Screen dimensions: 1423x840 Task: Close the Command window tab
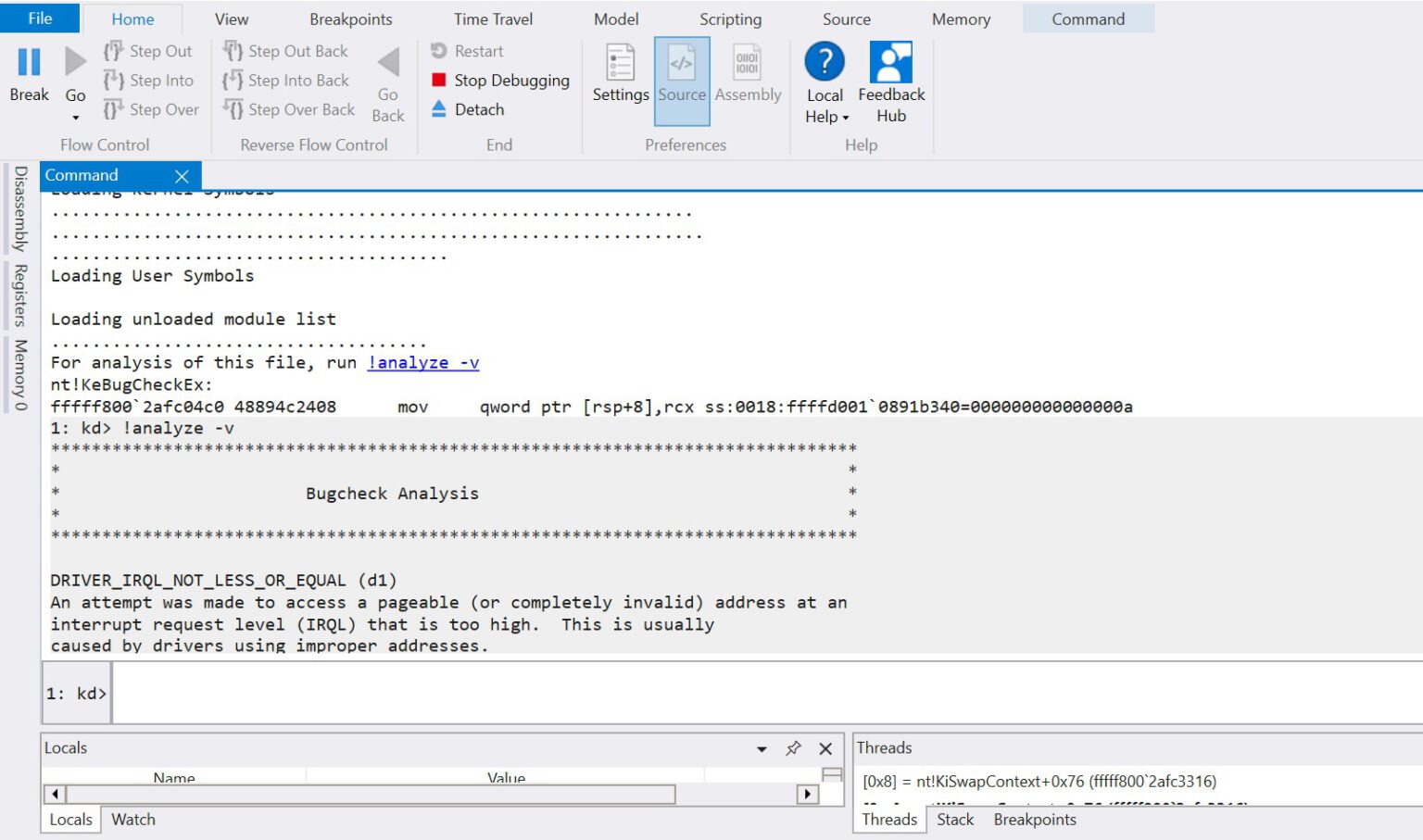pos(182,176)
